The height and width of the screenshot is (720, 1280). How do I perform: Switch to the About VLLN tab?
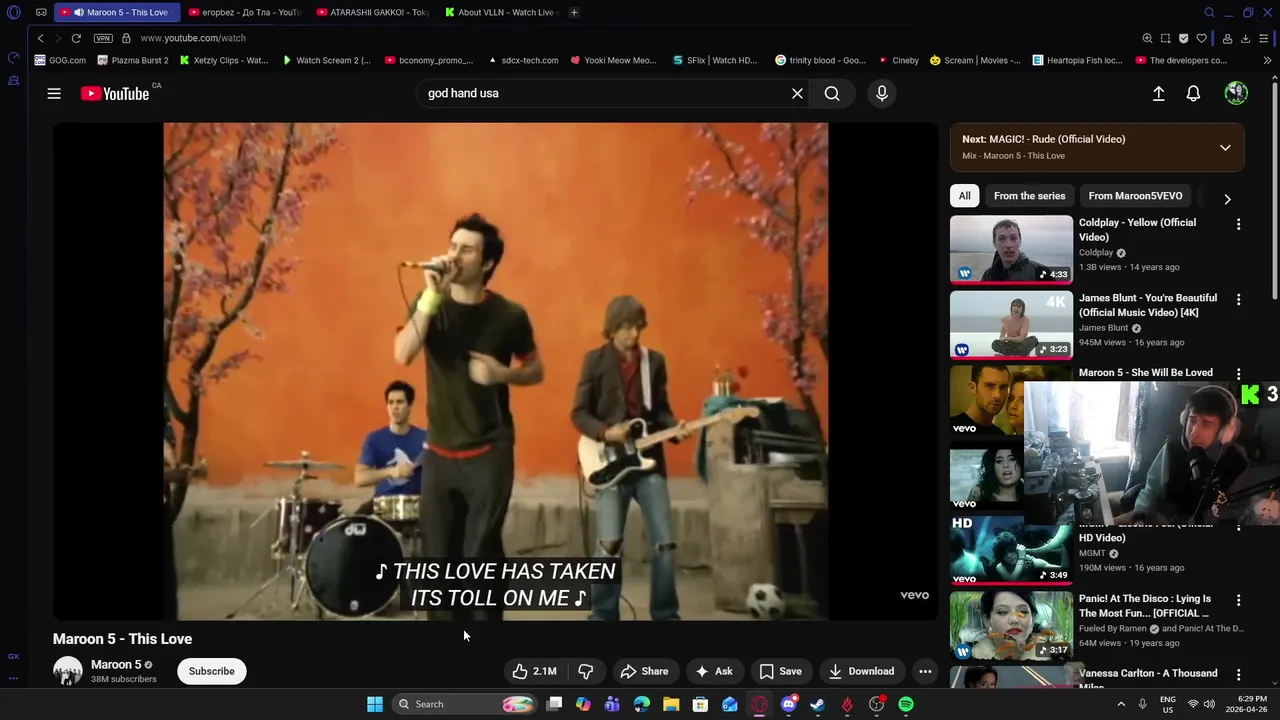click(500, 12)
